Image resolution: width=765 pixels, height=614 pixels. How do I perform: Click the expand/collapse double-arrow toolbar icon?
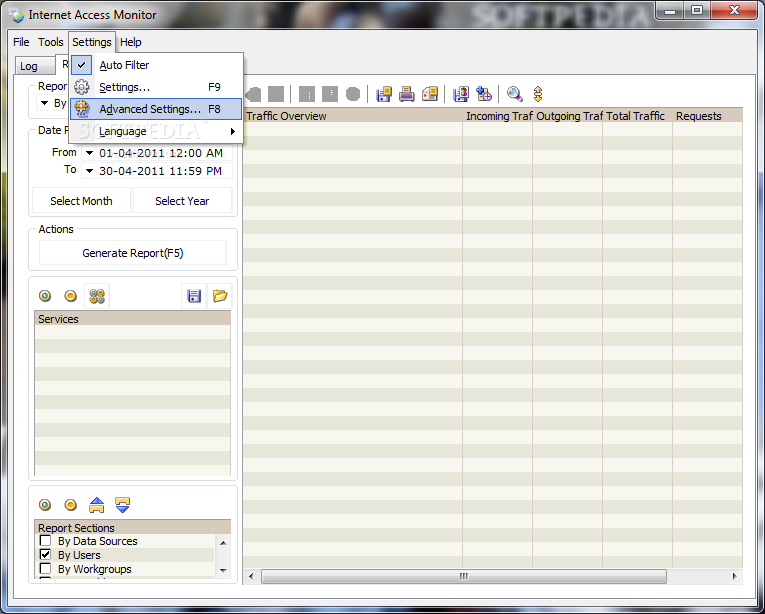538,94
